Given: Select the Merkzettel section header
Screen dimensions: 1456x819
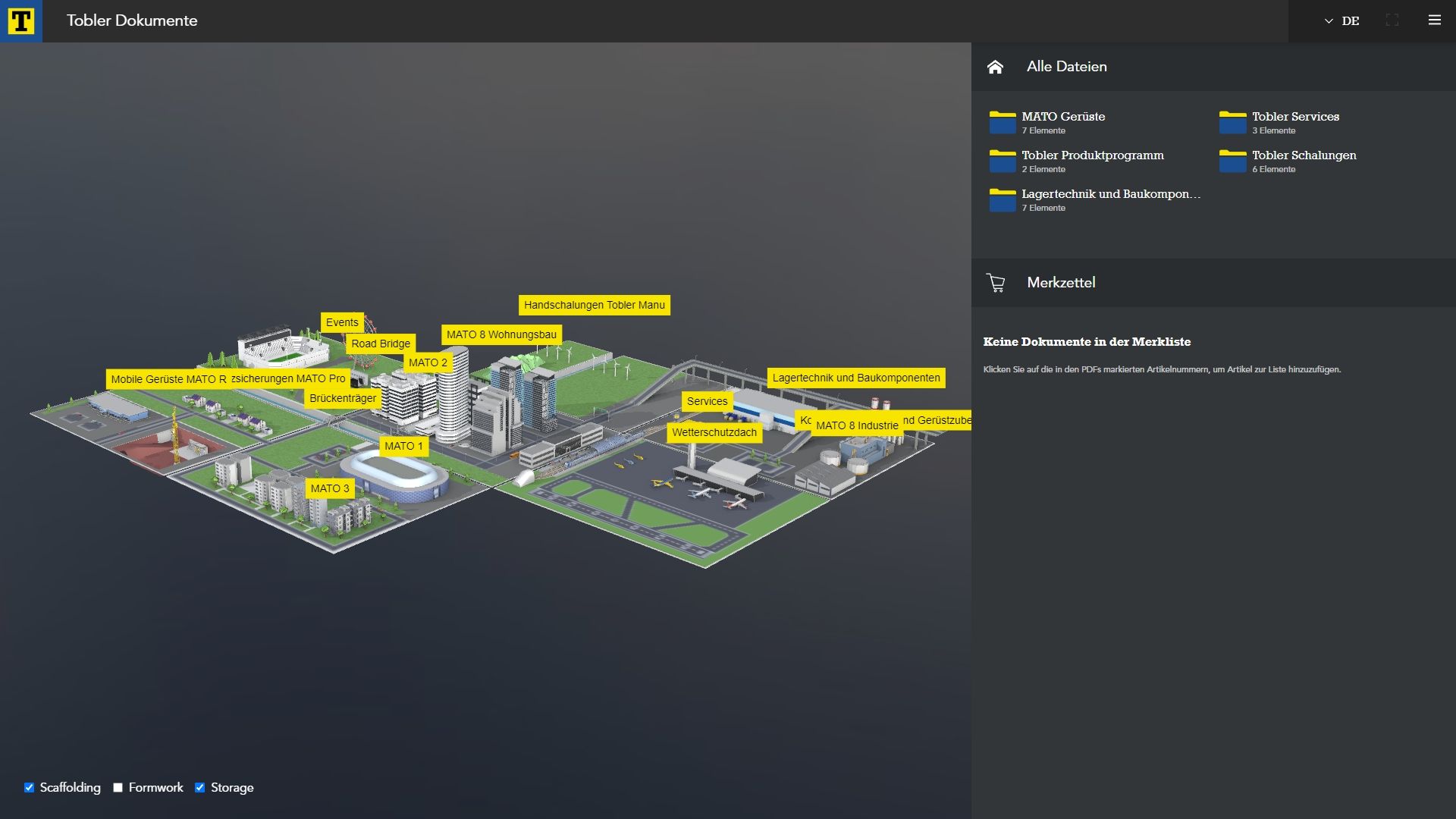Looking at the screenshot, I should point(1061,283).
